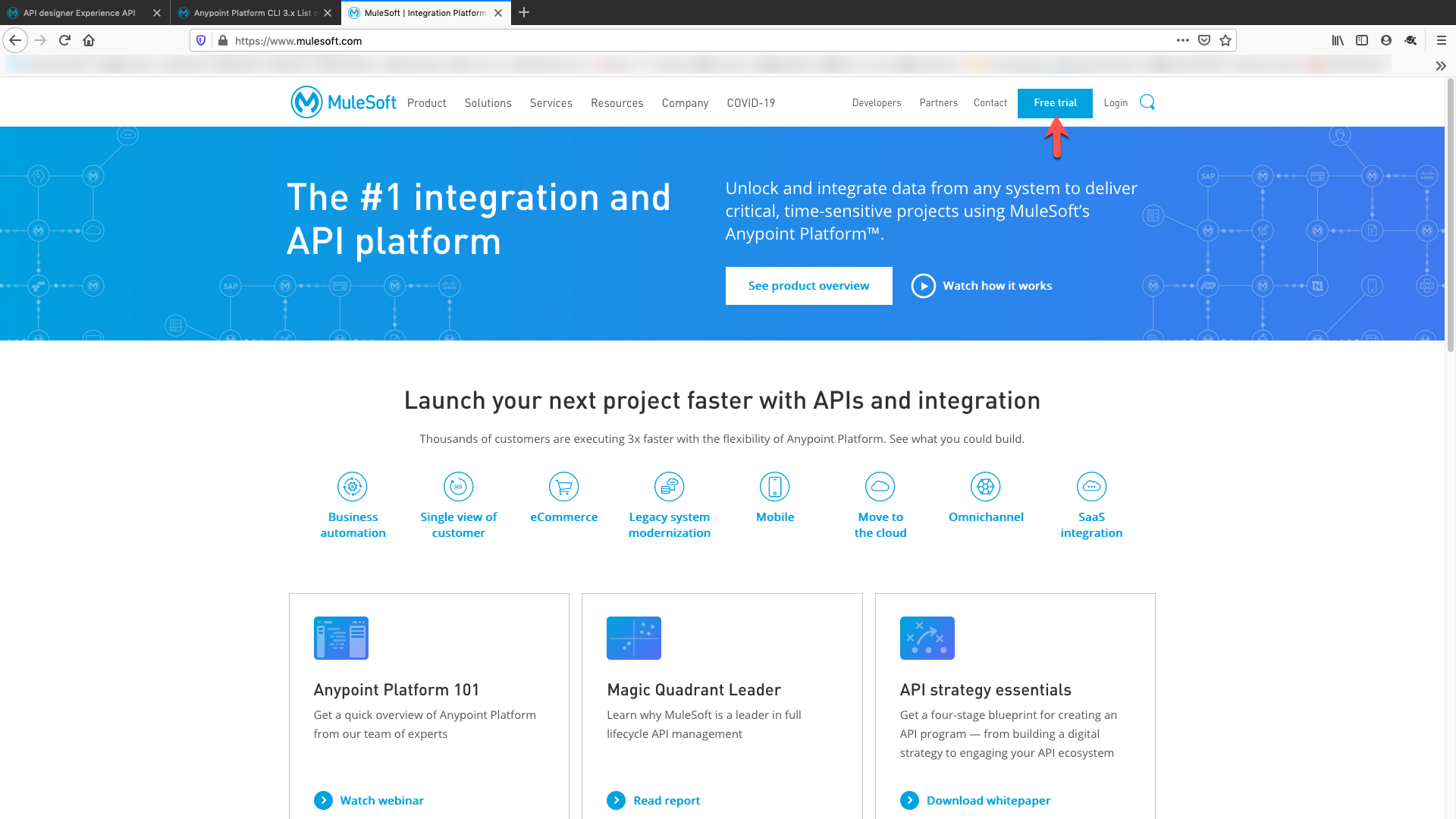1456x819 pixels.
Task: Click the MuleSoft logo icon
Action: [x=307, y=102]
